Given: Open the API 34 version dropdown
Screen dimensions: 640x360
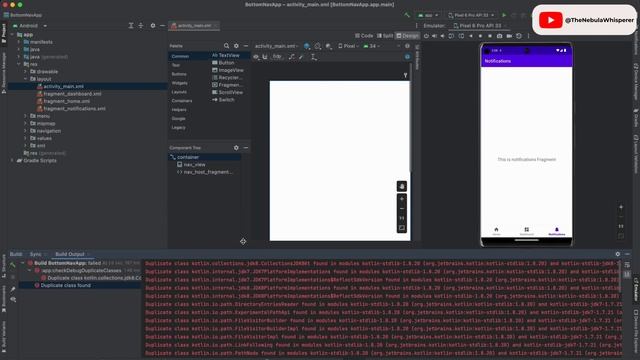Looking at the screenshot, I should [372, 46].
